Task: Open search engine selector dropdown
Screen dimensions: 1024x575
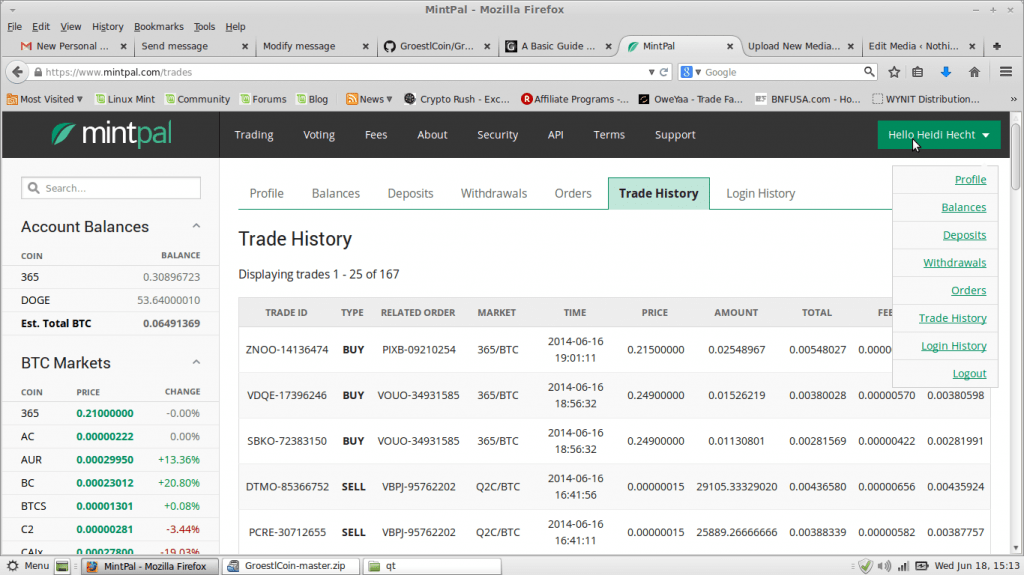Action: coord(690,72)
